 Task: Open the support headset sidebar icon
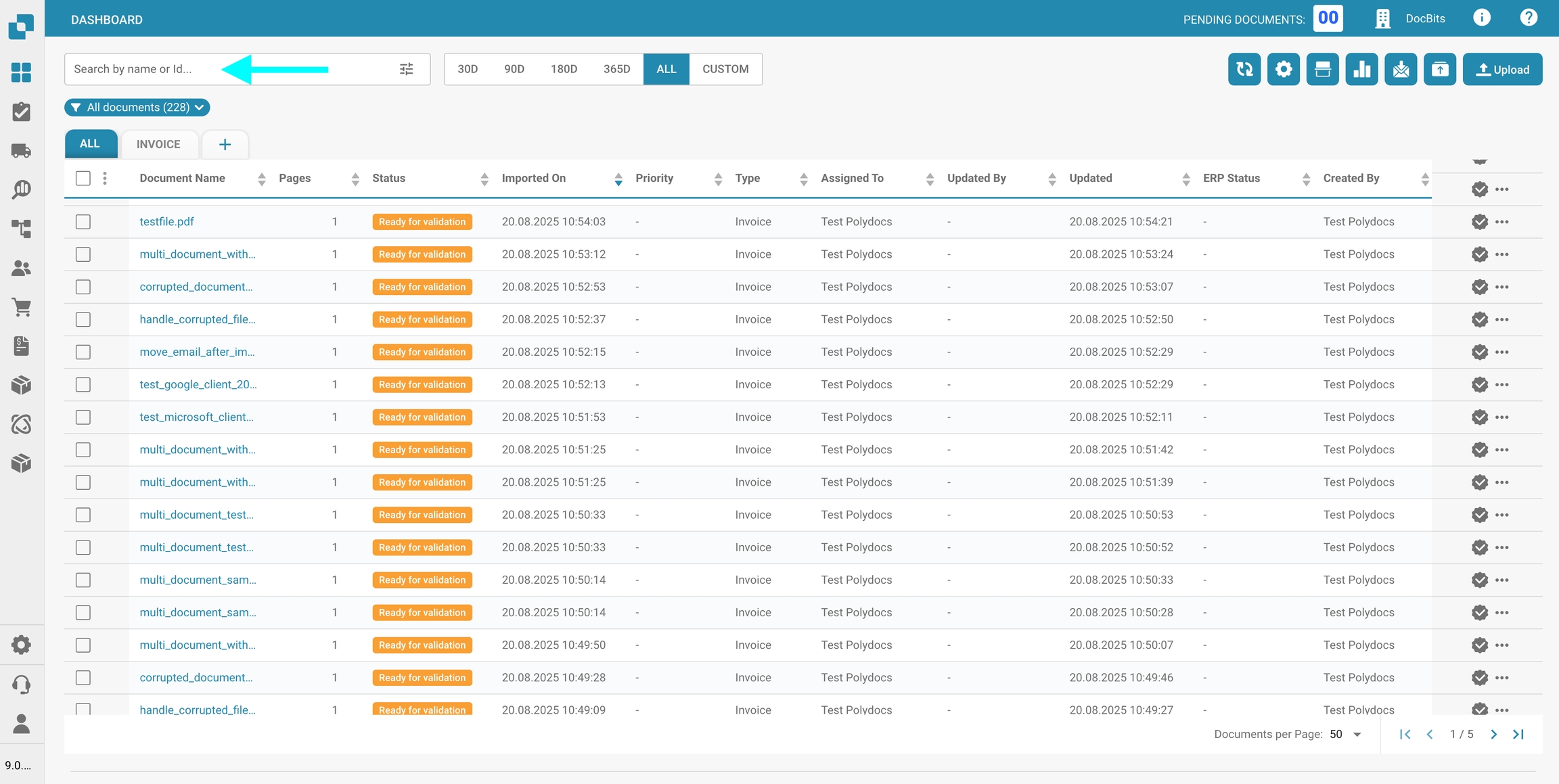pyautogui.click(x=22, y=685)
